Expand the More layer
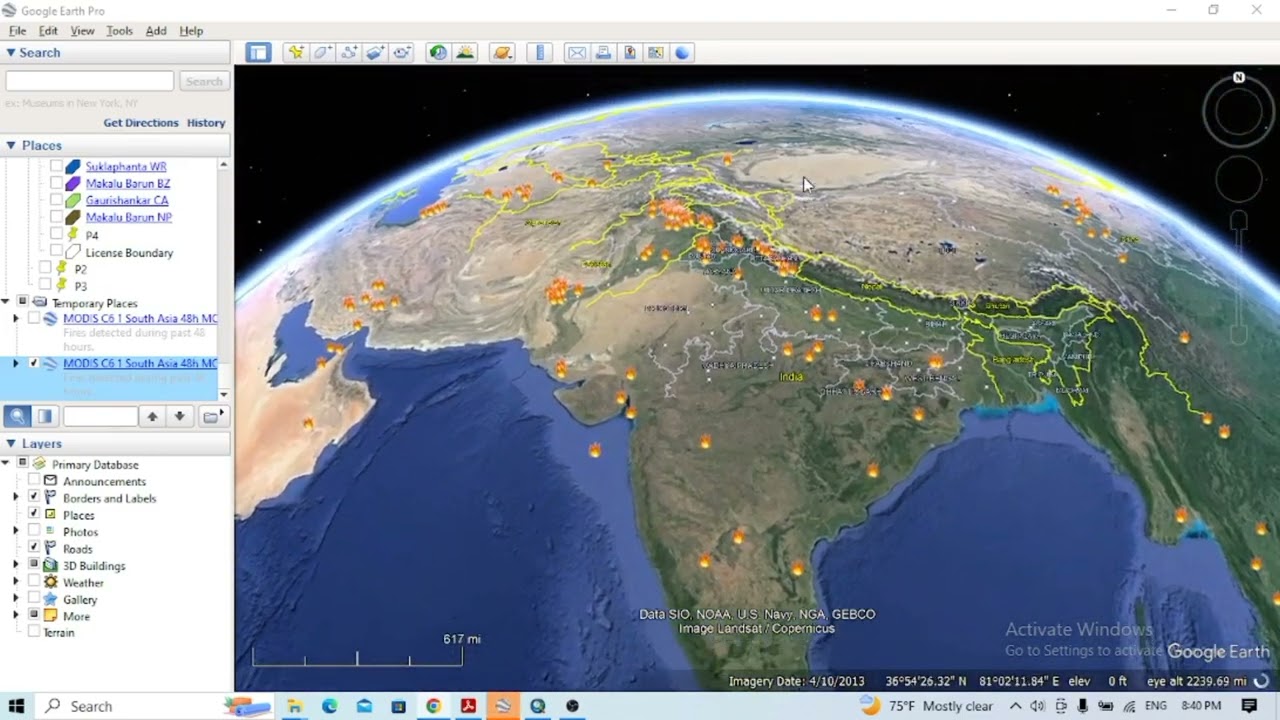1280x720 pixels. pos(16,616)
